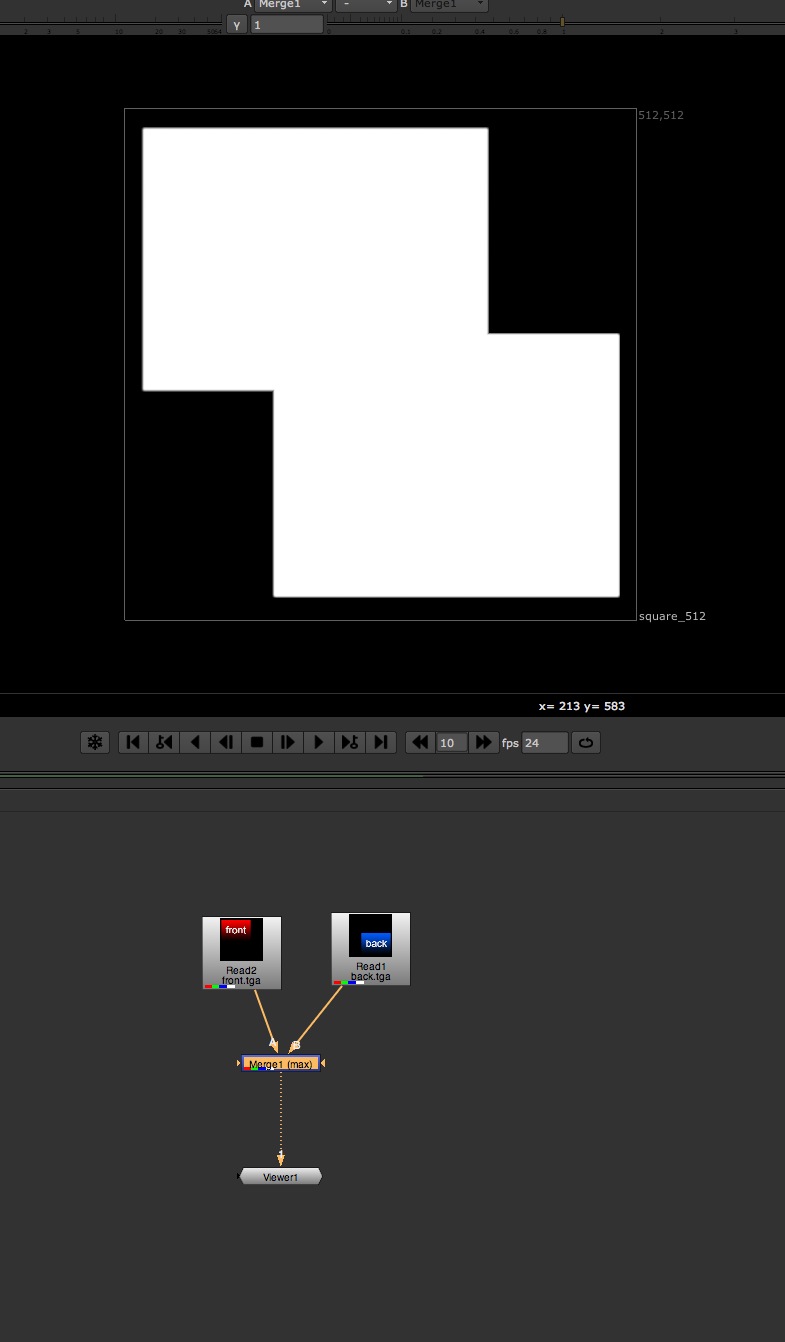The image size is (785, 1342).
Task: Toggle the Y gamma button
Action: click(237, 24)
